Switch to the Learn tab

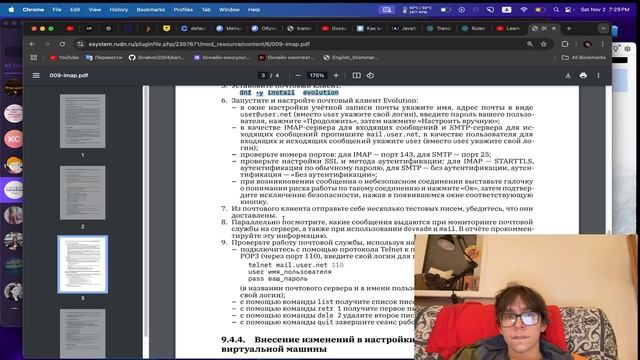click(509, 29)
